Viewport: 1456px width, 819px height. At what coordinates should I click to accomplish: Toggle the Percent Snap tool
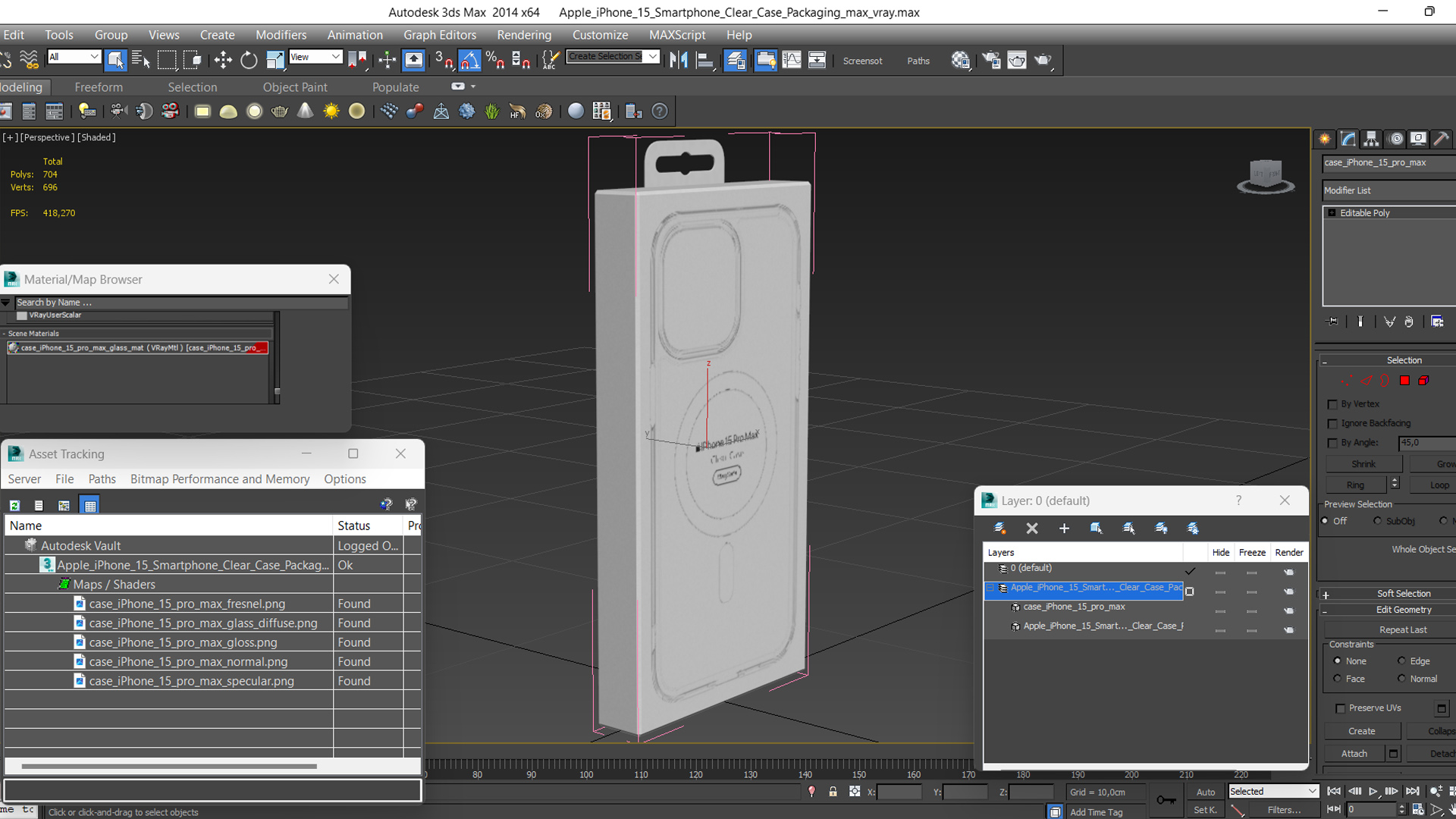(x=495, y=60)
